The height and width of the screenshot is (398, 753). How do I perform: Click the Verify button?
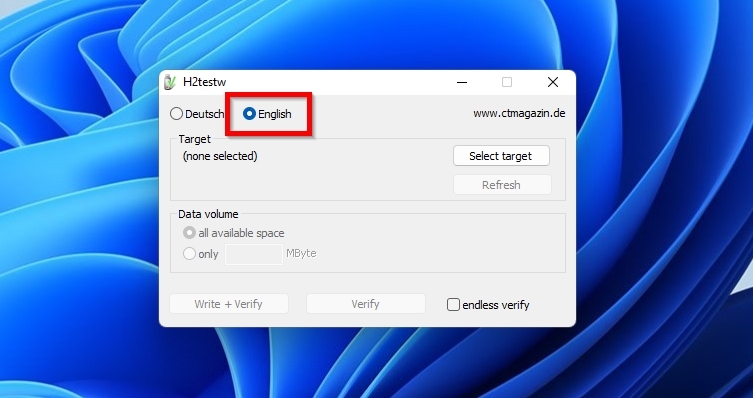365,304
